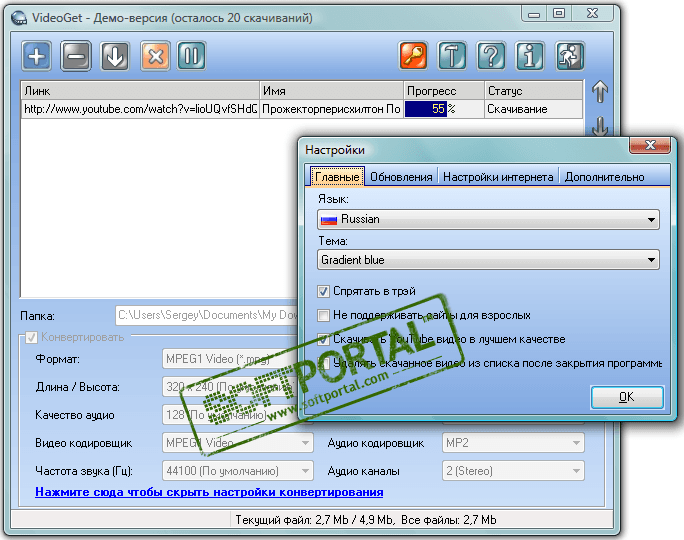Click the orange cancel X toolbar icon
The image size is (684, 540).
(155, 56)
